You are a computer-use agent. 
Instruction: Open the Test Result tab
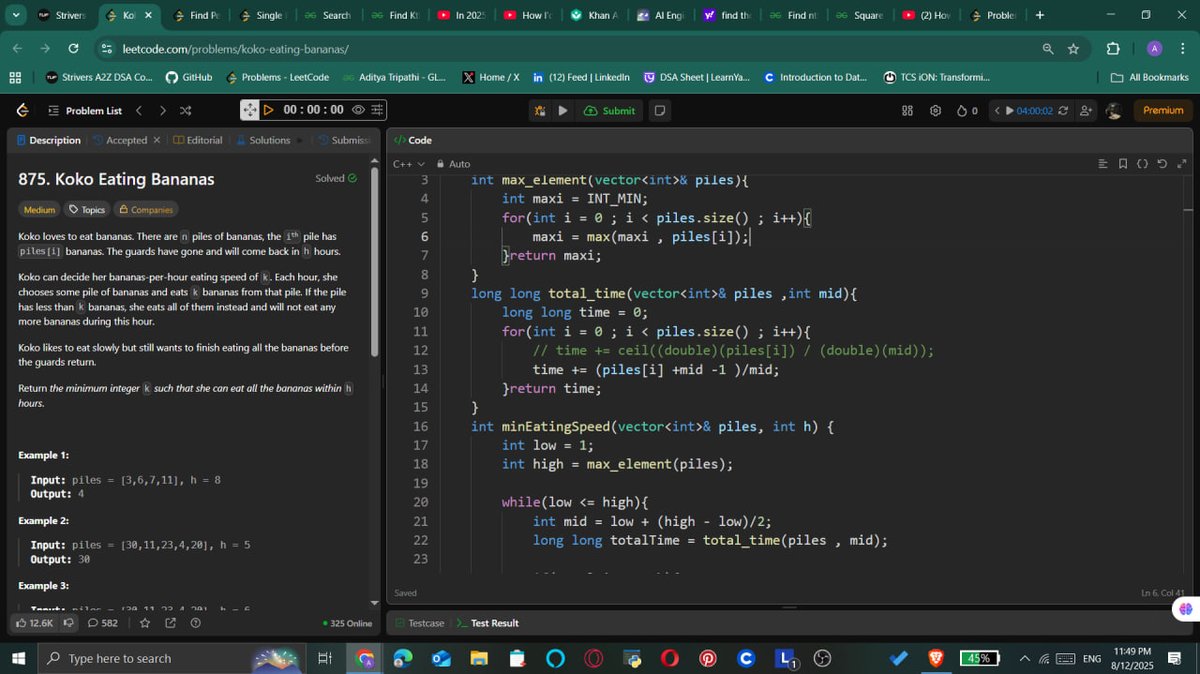click(488, 623)
